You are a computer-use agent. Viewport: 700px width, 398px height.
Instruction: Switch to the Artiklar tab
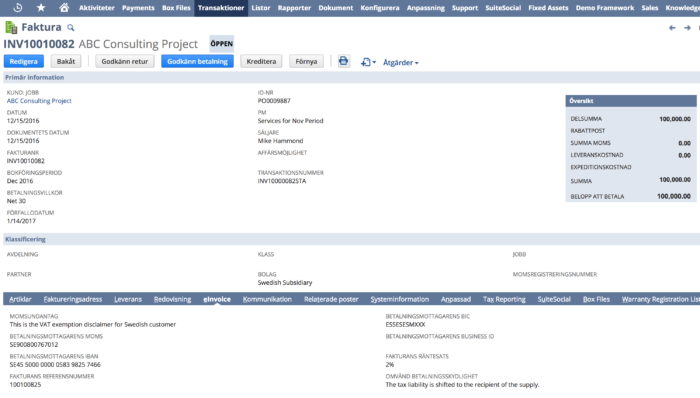coord(20,299)
